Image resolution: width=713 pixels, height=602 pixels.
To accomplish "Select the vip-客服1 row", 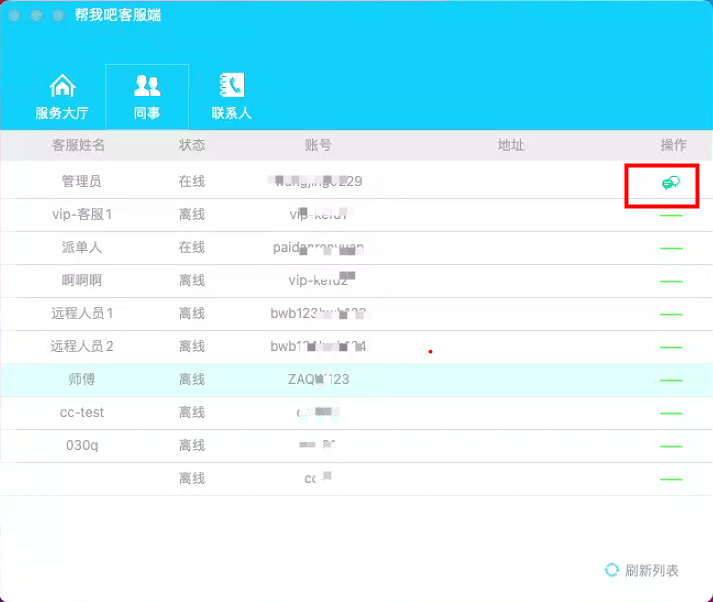I will 356,215.
